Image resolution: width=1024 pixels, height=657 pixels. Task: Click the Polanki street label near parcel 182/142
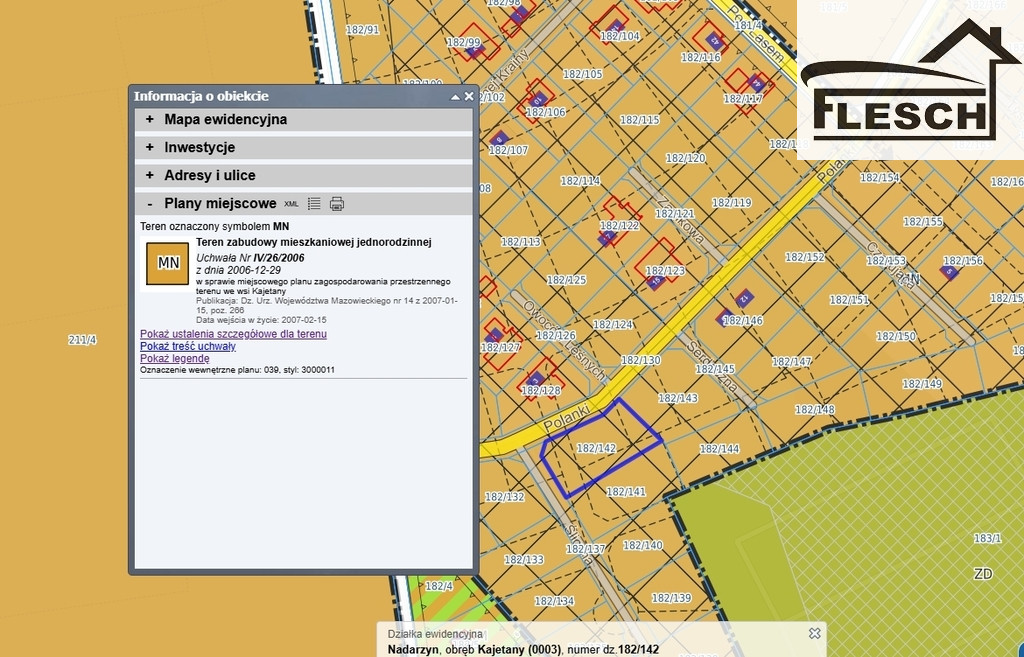(566, 418)
